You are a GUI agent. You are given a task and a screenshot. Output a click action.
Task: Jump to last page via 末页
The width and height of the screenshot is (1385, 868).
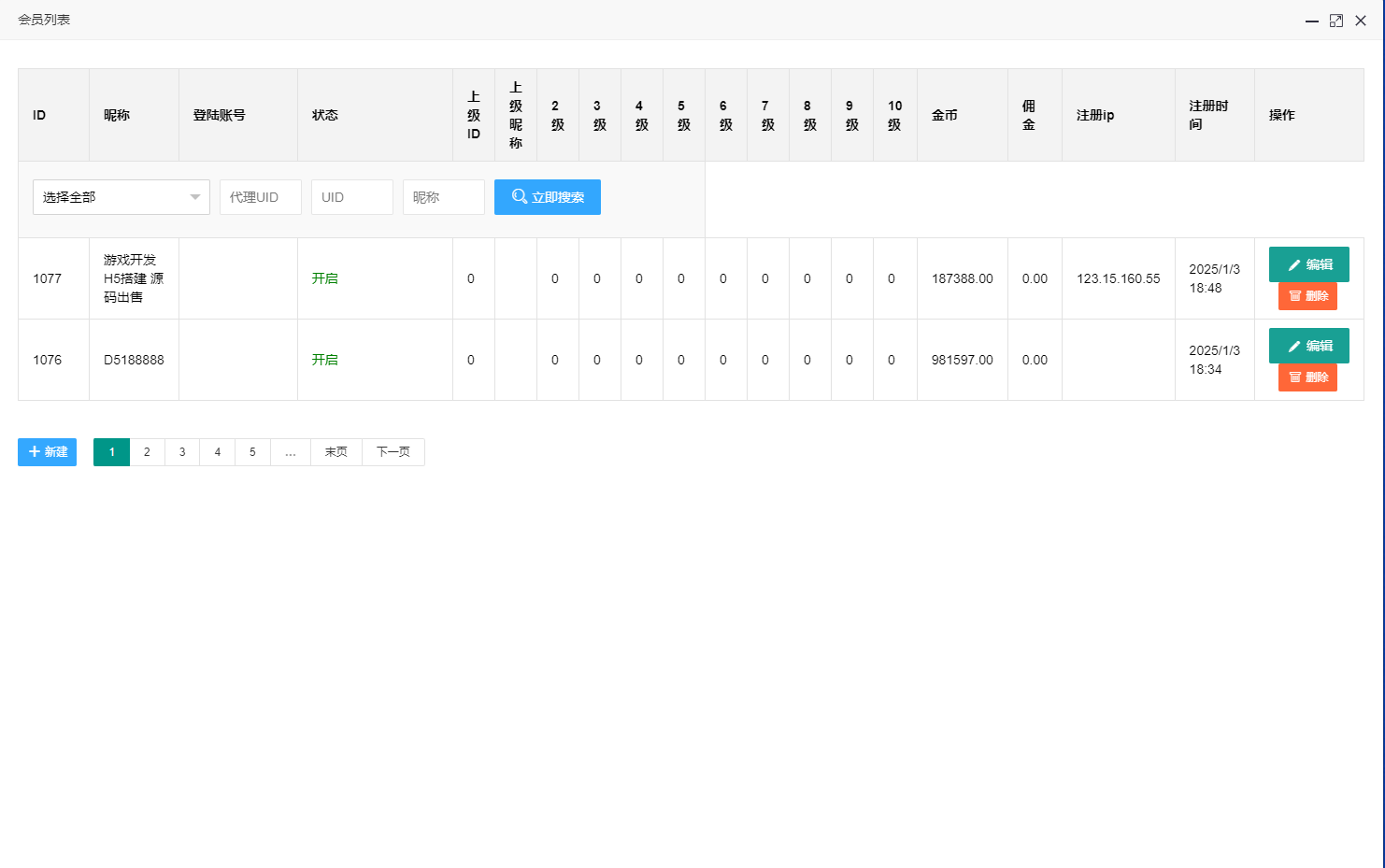click(336, 452)
